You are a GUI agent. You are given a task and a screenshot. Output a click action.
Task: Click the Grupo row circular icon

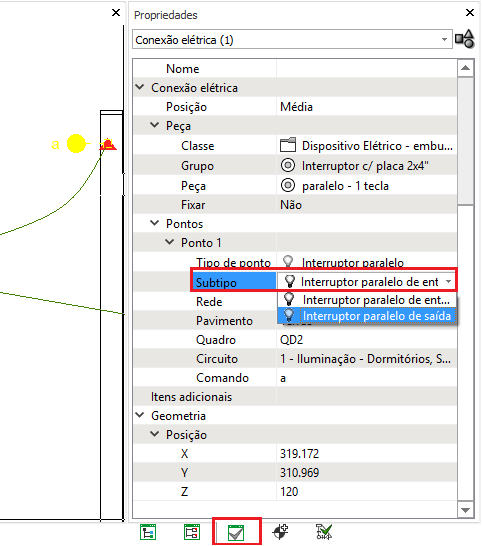pos(288,165)
